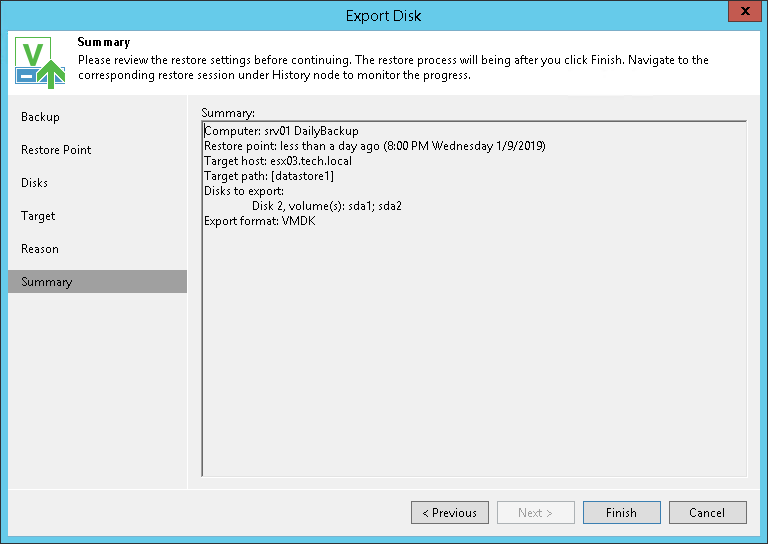Click the bold Summary heading
Viewport: 768px width, 544px height.
click(x=104, y=42)
